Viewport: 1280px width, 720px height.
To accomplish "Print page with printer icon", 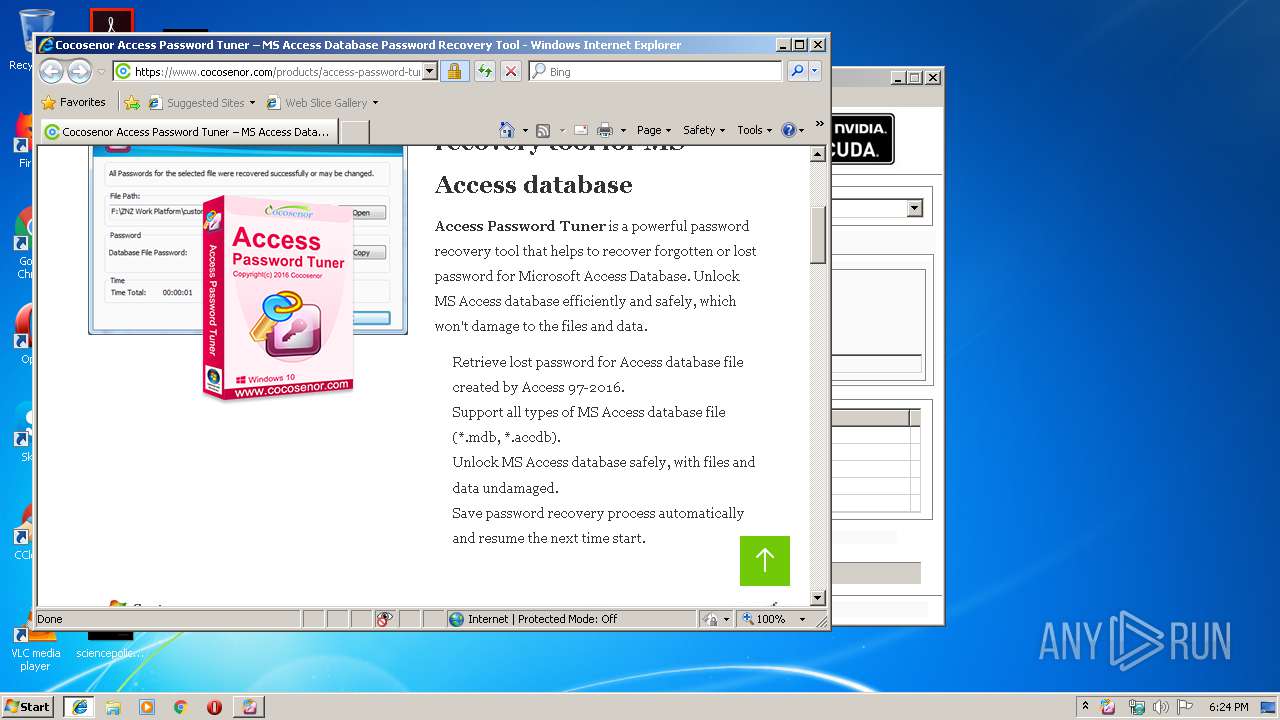I will tap(605, 130).
